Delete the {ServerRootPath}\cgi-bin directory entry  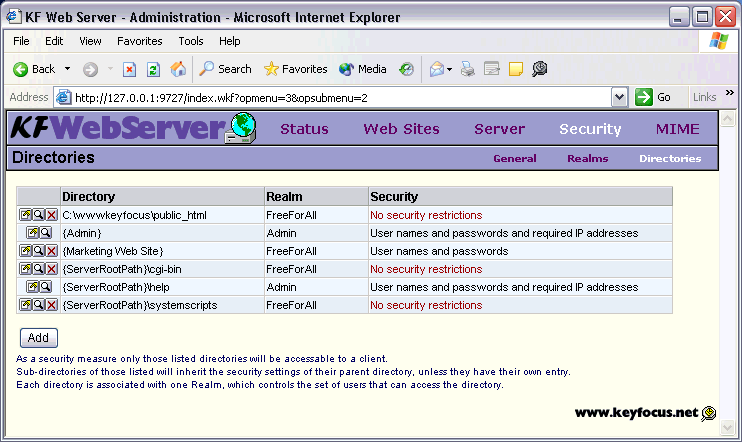(x=52, y=269)
